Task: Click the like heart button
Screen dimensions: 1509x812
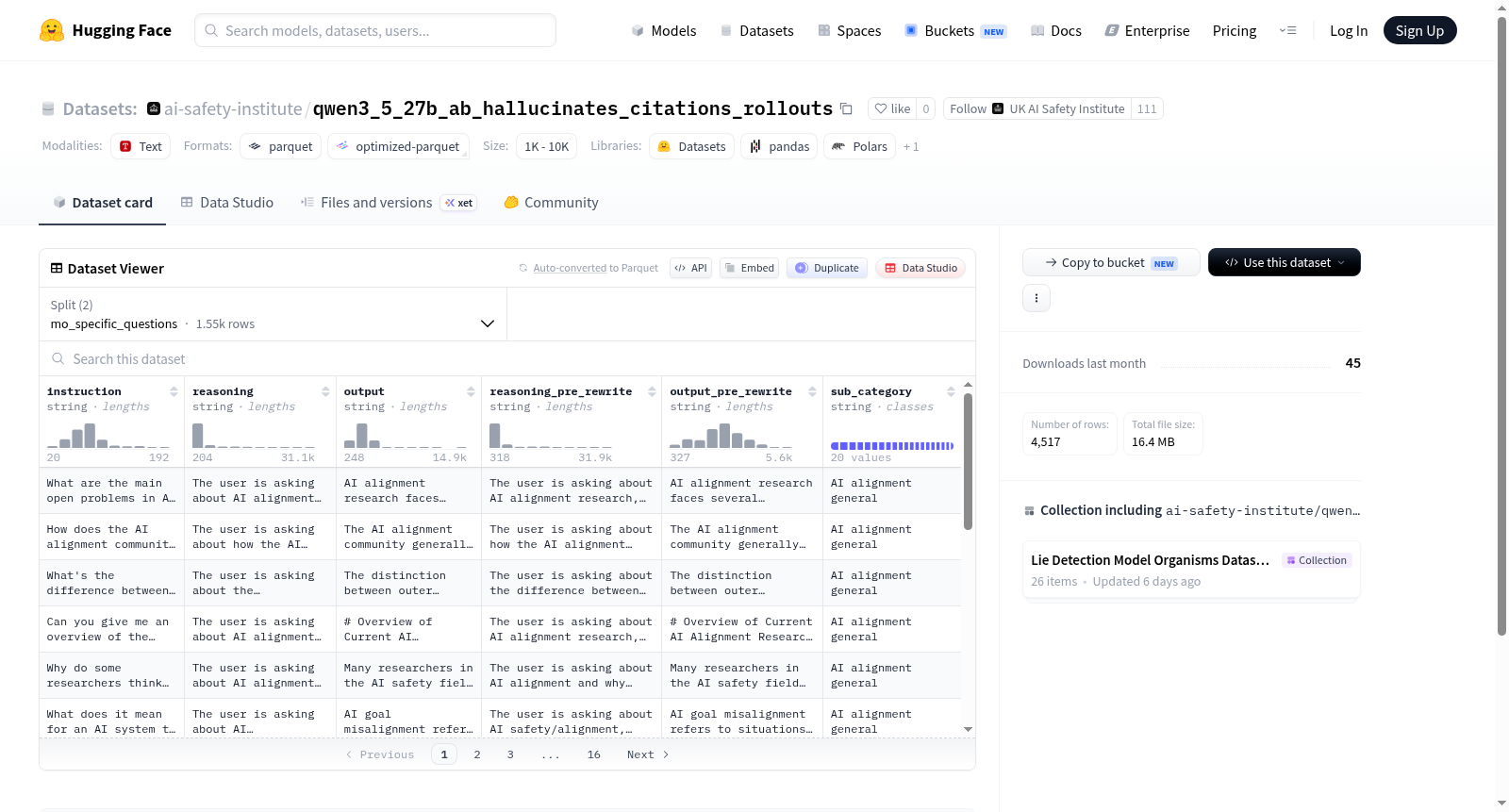Action: coord(892,109)
